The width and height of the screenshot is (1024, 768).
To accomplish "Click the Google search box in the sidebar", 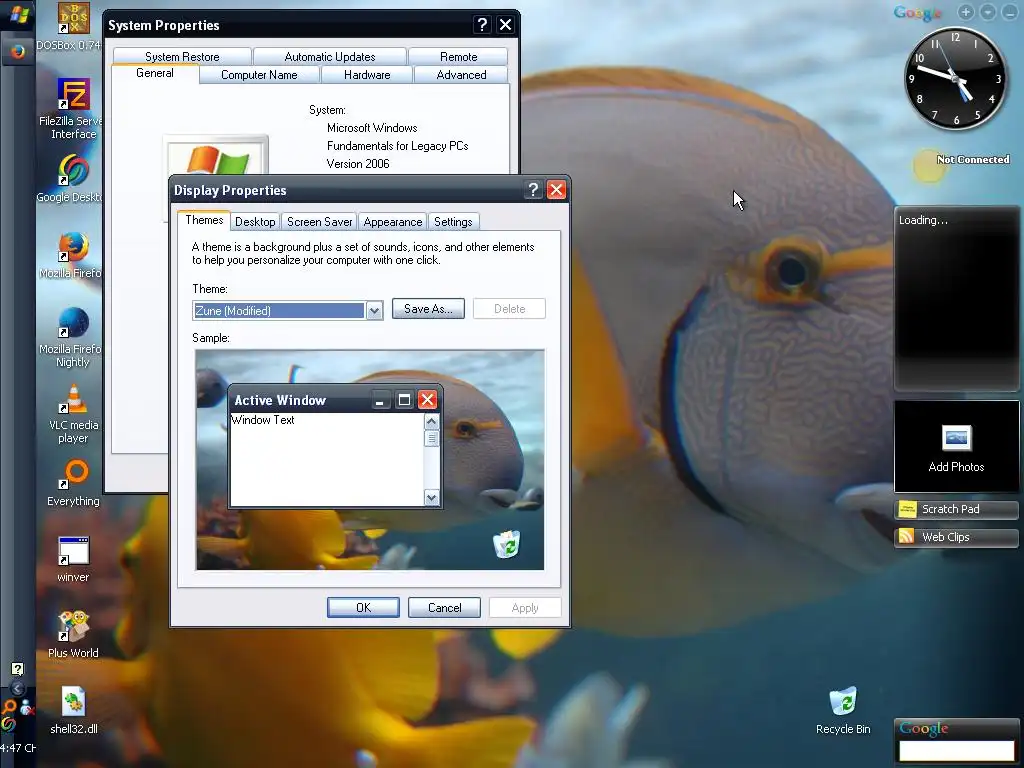I will (x=956, y=750).
